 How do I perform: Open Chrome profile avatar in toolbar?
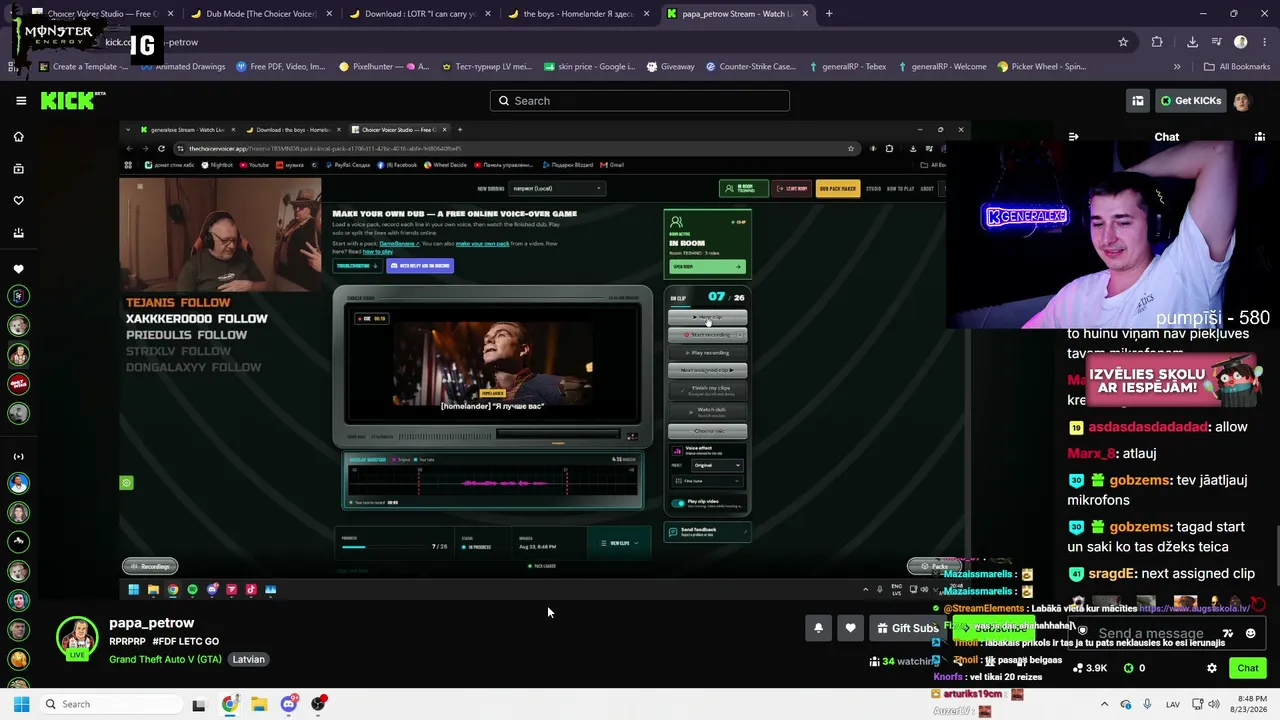pos(1241,42)
